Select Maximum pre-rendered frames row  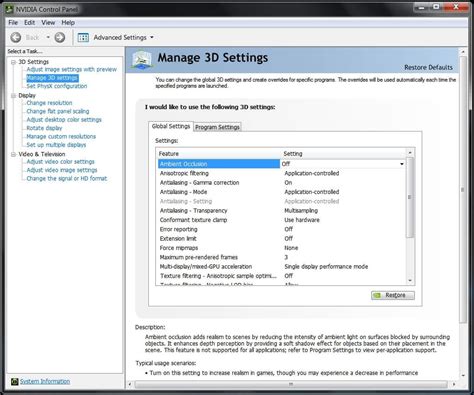coord(282,257)
